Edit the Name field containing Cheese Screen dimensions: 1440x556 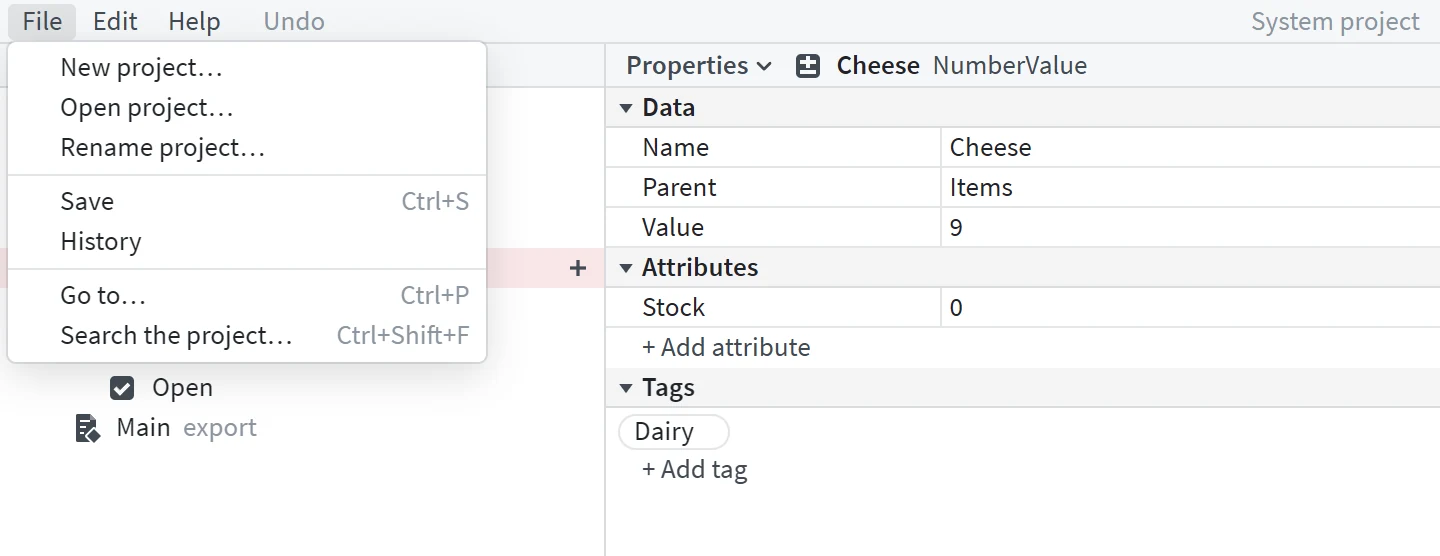point(1190,148)
